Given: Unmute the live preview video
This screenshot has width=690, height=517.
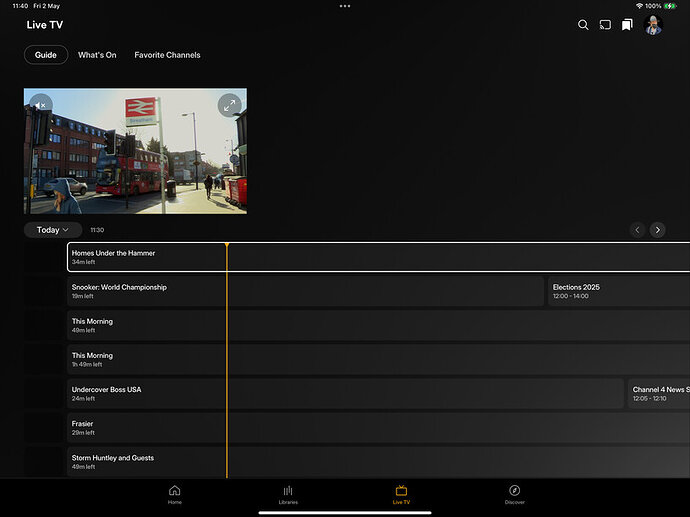Looking at the screenshot, I should [40, 105].
